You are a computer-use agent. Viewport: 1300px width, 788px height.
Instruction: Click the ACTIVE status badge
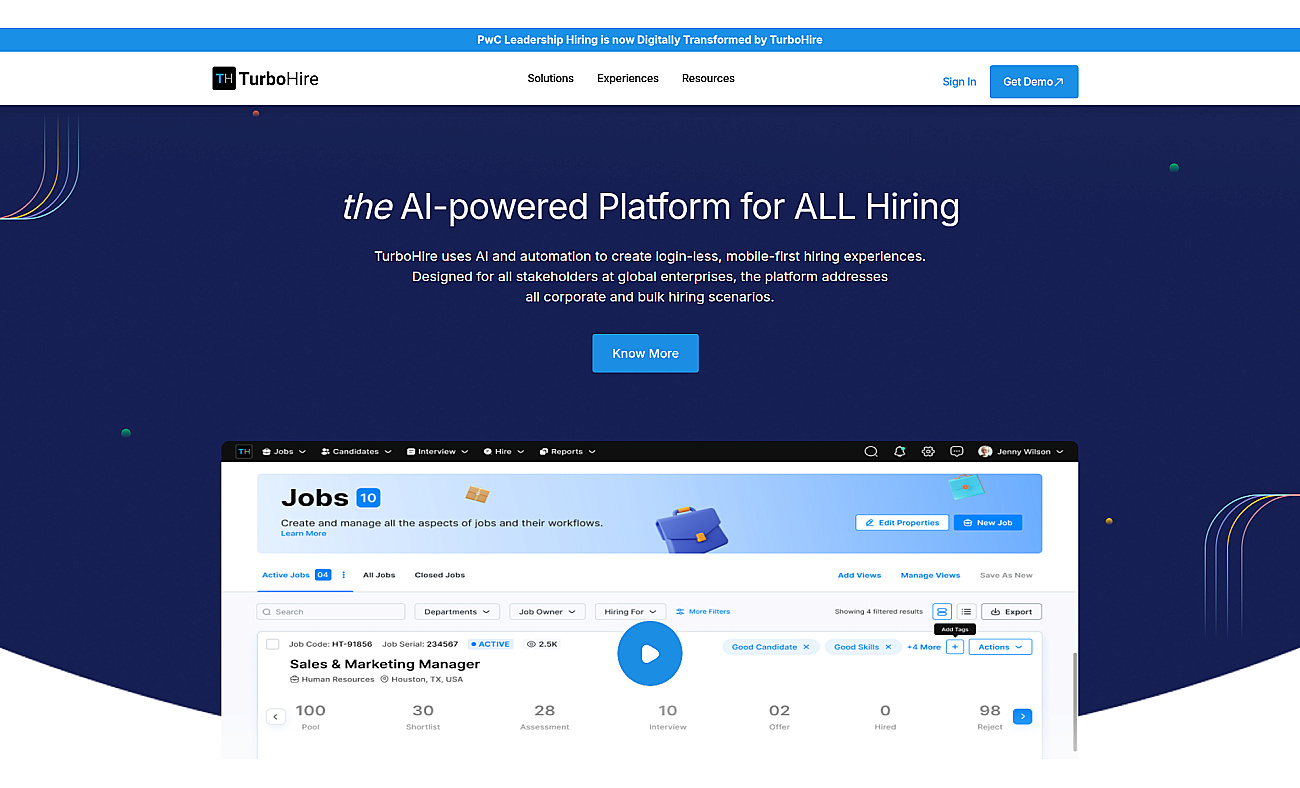(490, 644)
